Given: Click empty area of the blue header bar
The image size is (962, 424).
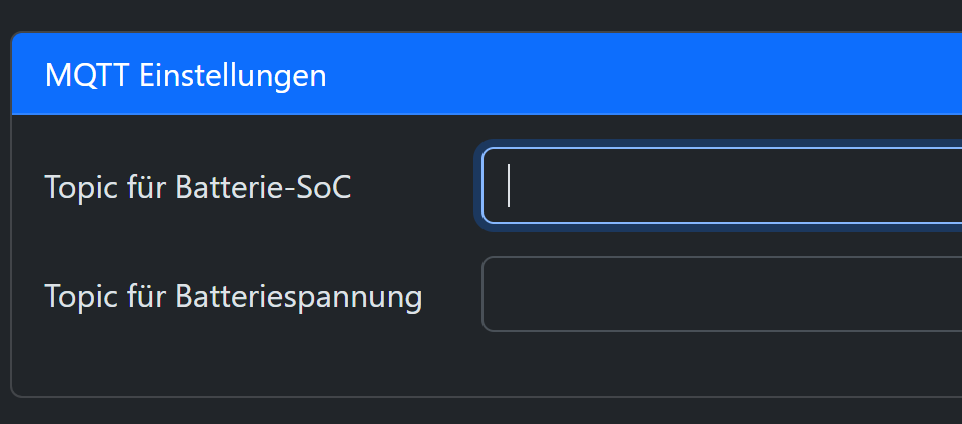Looking at the screenshot, I should tap(650, 75).
